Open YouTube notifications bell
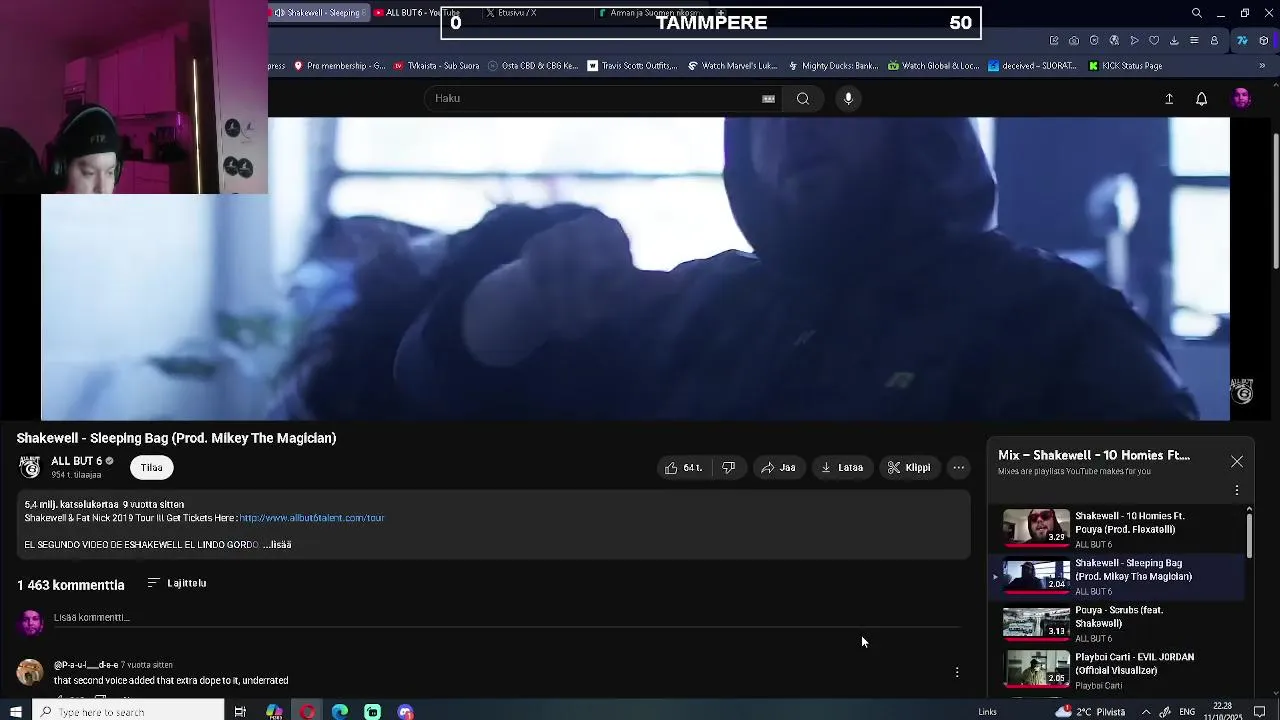The image size is (1280, 720). (x=1201, y=98)
